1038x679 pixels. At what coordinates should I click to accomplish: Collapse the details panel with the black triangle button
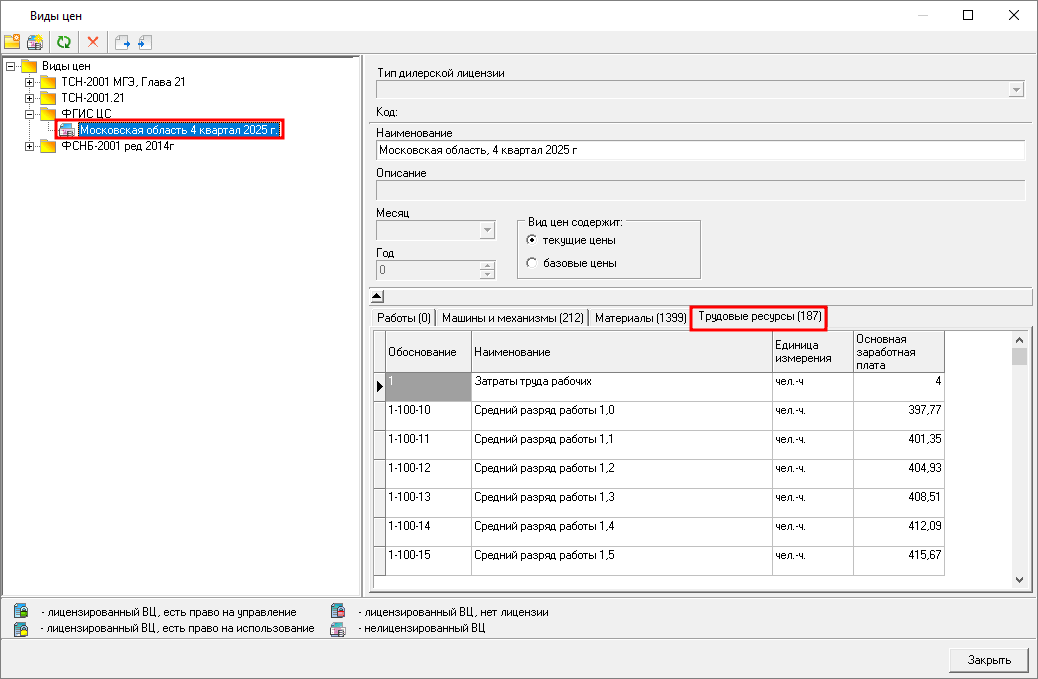377,296
